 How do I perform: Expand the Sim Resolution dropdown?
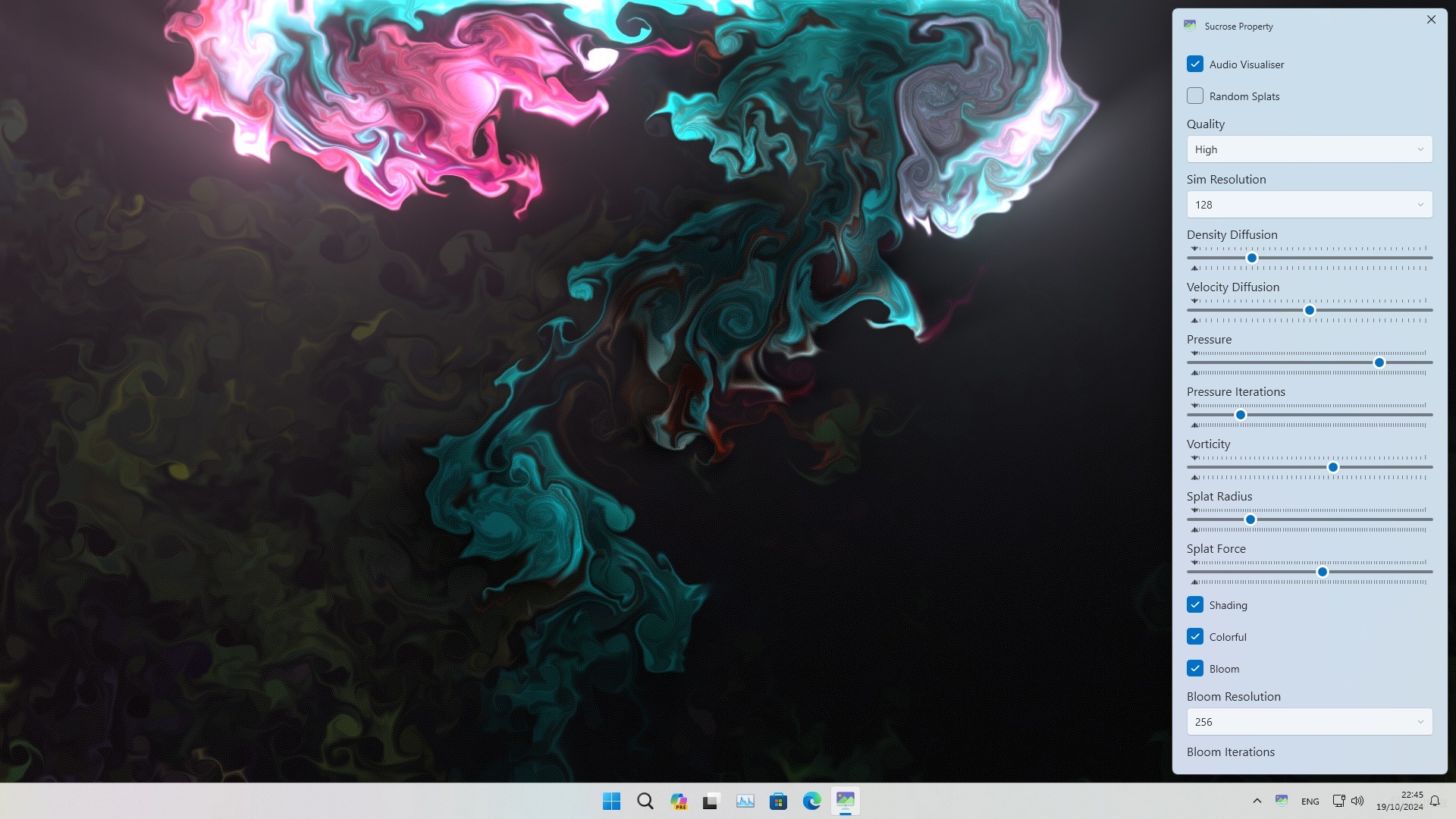pos(1309,205)
